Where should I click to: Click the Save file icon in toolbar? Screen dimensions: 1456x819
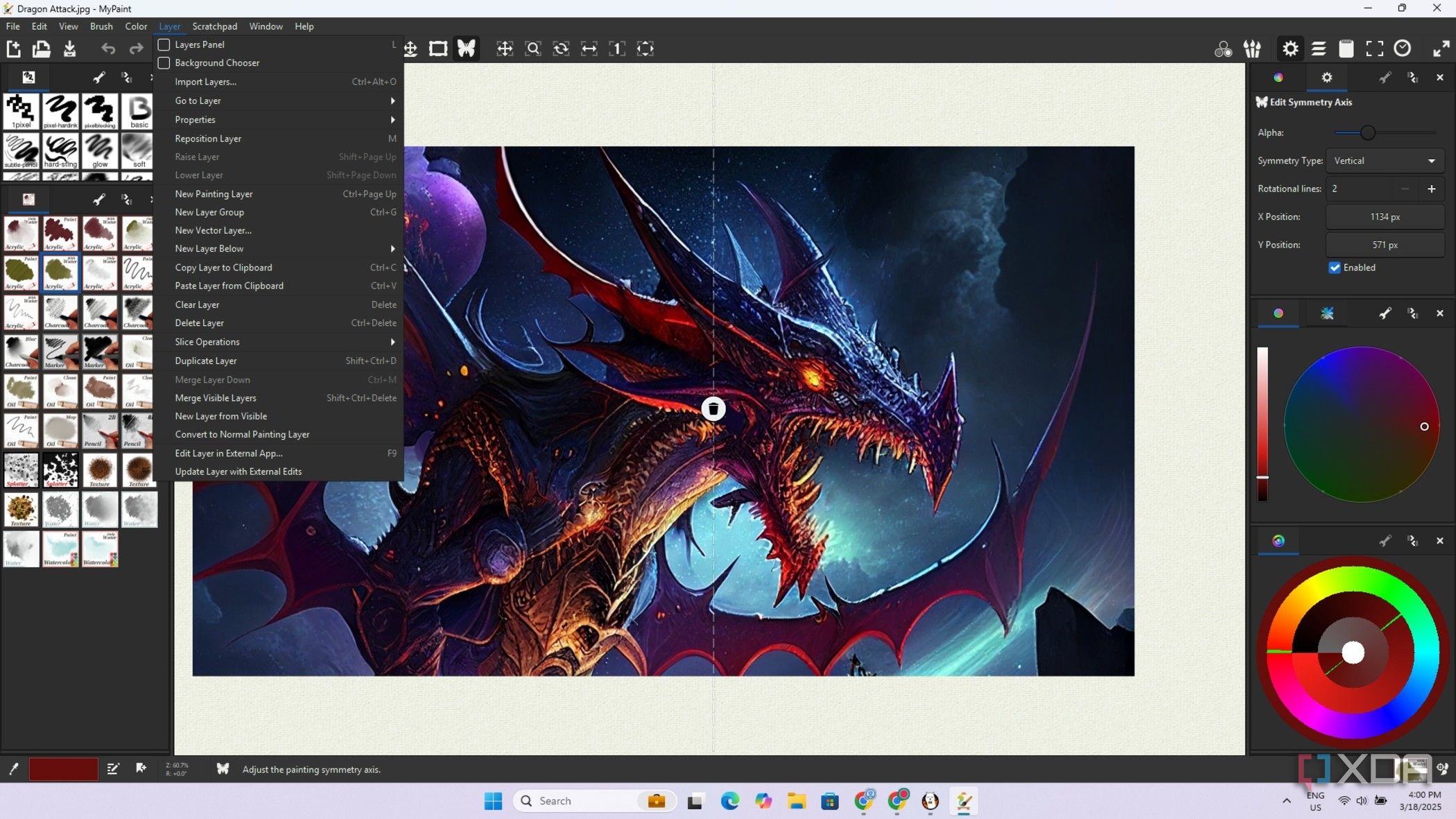pyautogui.click(x=70, y=49)
